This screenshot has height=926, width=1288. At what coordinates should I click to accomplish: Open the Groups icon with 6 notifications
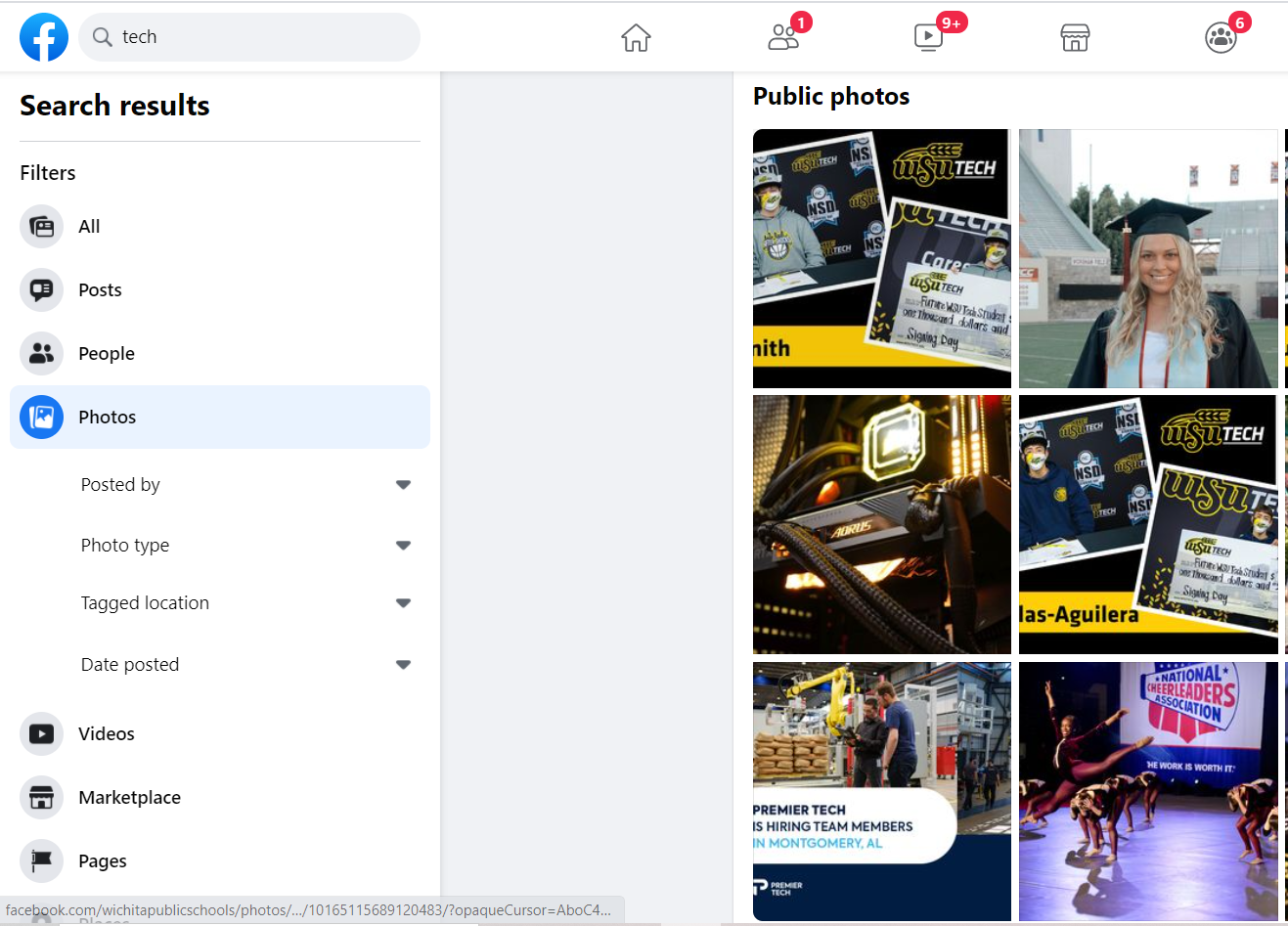coord(1221,37)
